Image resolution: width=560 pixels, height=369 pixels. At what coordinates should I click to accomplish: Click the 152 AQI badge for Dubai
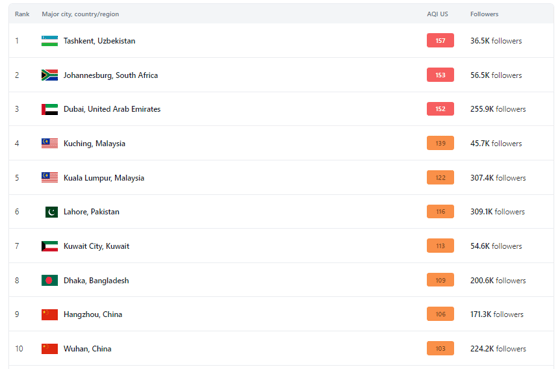point(440,109)
